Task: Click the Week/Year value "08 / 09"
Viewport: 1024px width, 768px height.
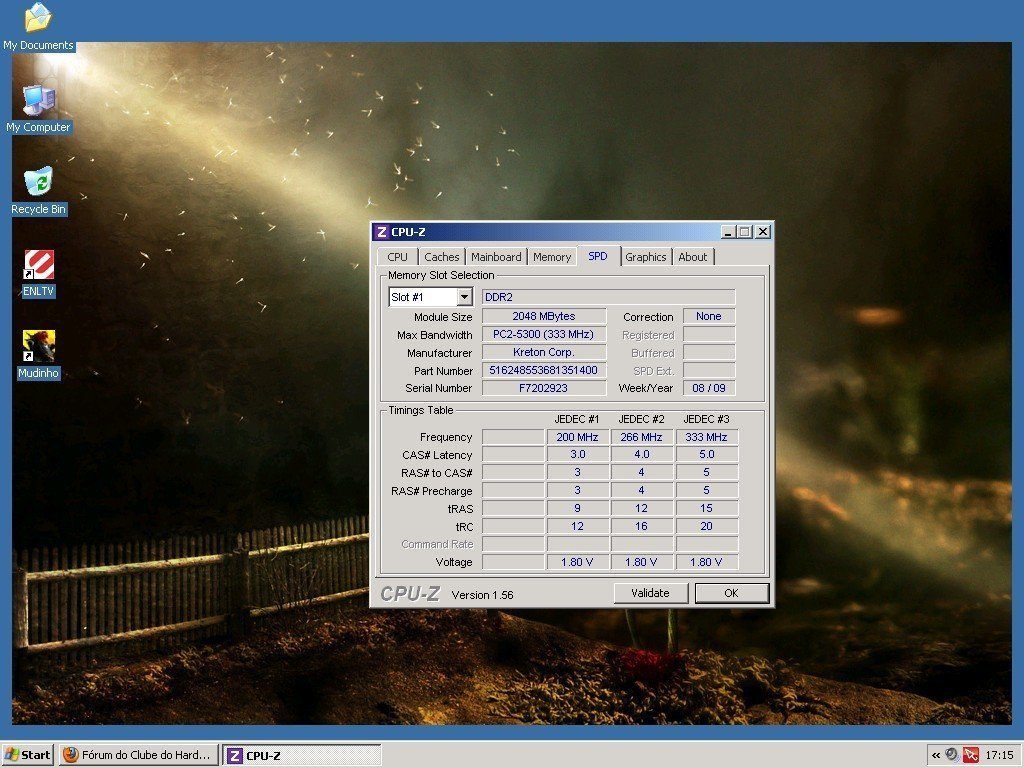Action: (709, 388)
